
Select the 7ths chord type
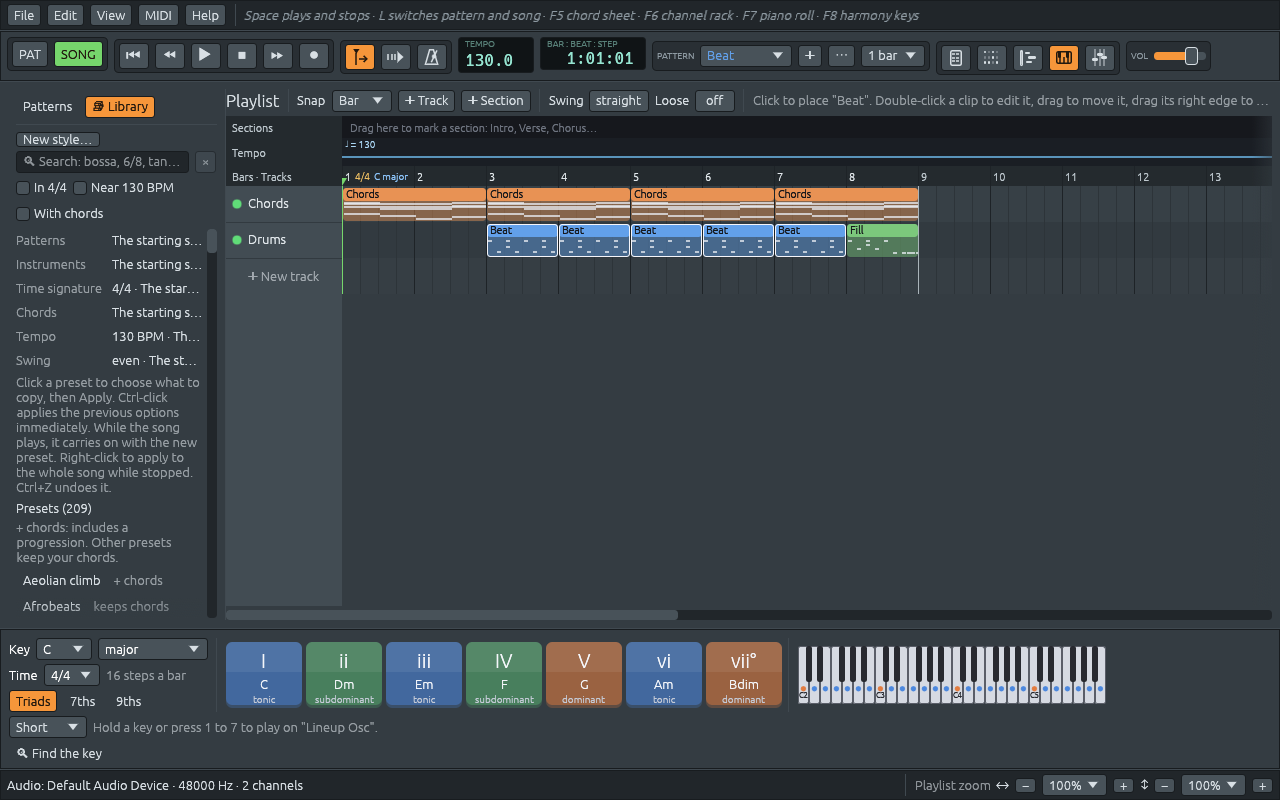[83, 702]
